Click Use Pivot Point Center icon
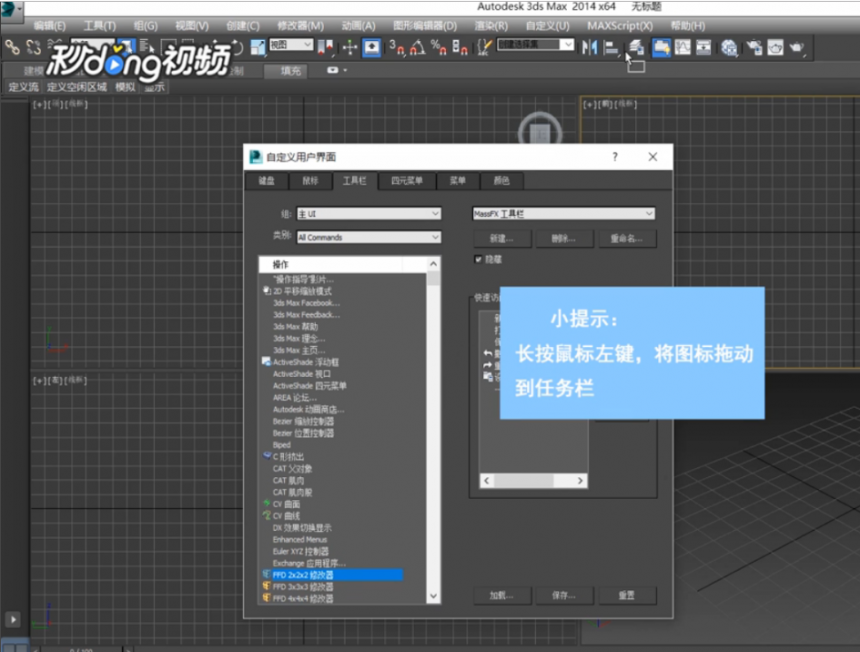Viewport: 860px width, 652px height. tap(325, 48)
